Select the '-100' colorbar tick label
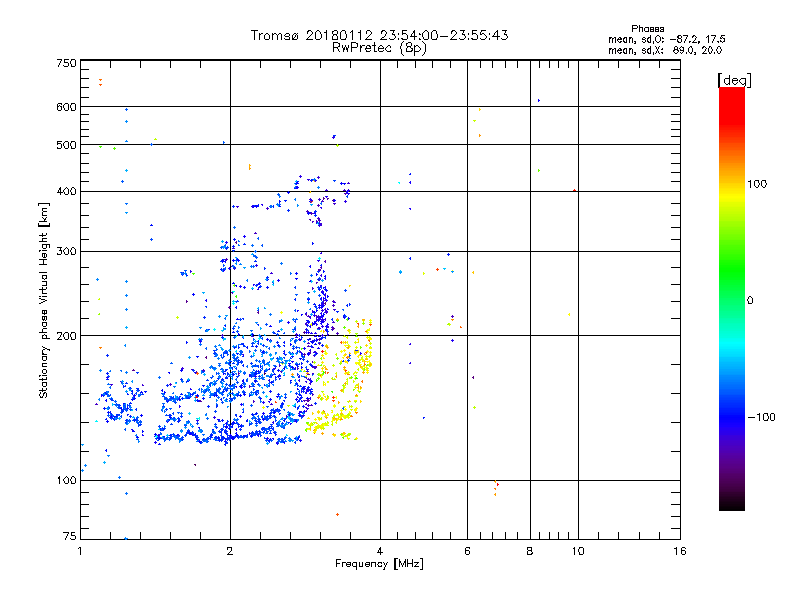 click(762, 417)
